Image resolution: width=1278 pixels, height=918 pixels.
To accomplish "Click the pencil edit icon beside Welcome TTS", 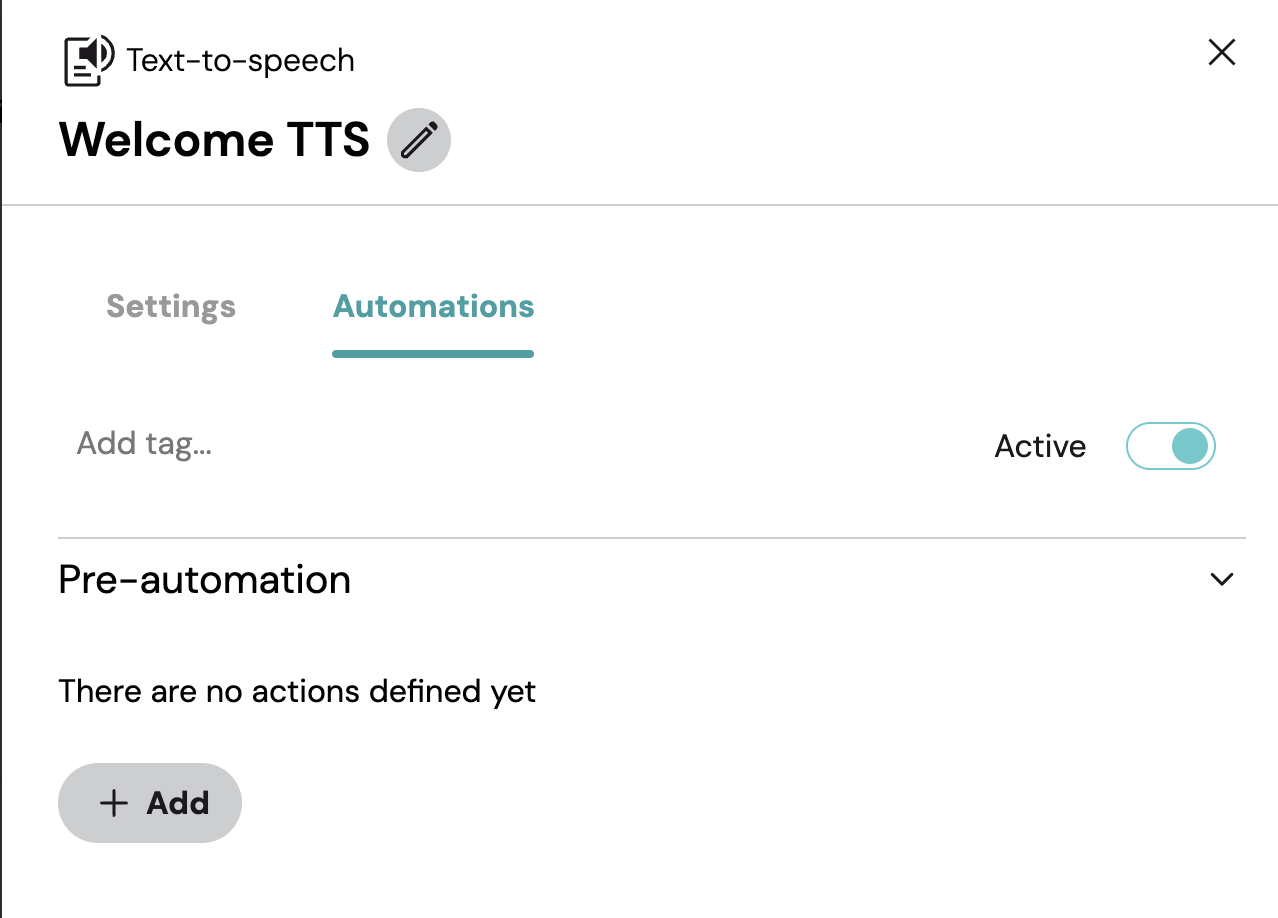I will 419,140.
